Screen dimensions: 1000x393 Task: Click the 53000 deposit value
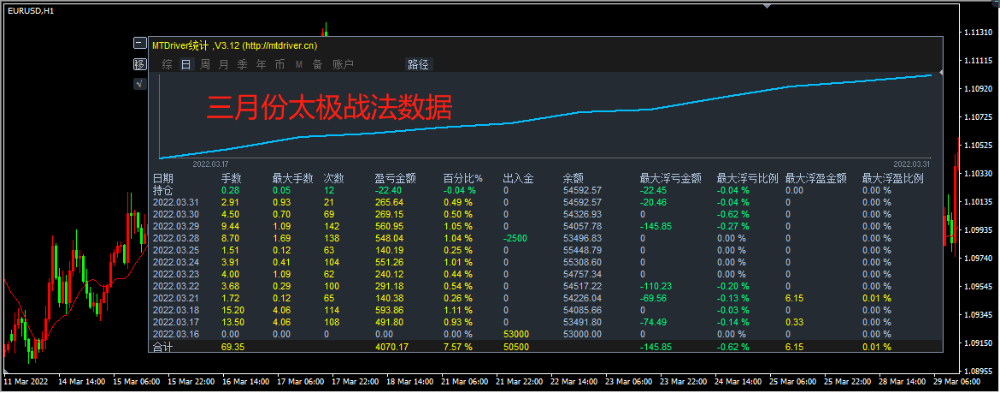click(x=515, y=334)
